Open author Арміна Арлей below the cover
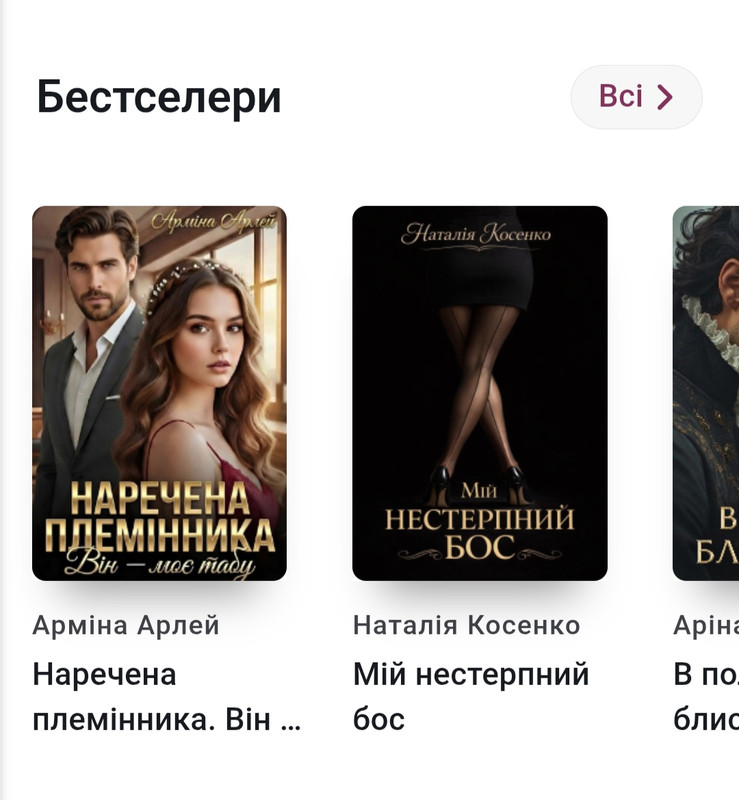The width and height of the screenshot is (739, 800). click(126, 625)
